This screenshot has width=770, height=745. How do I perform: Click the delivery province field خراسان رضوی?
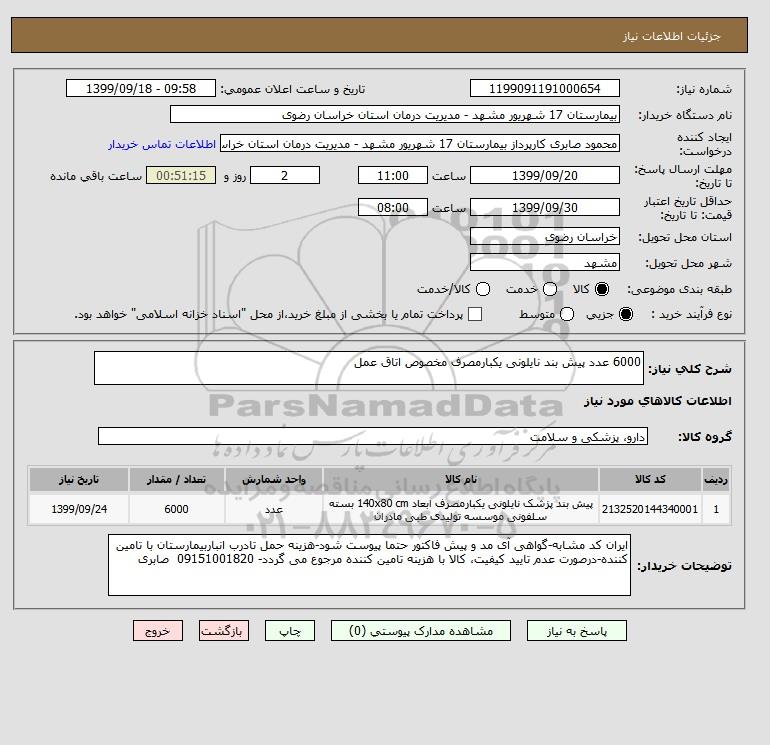click(545, 237)
